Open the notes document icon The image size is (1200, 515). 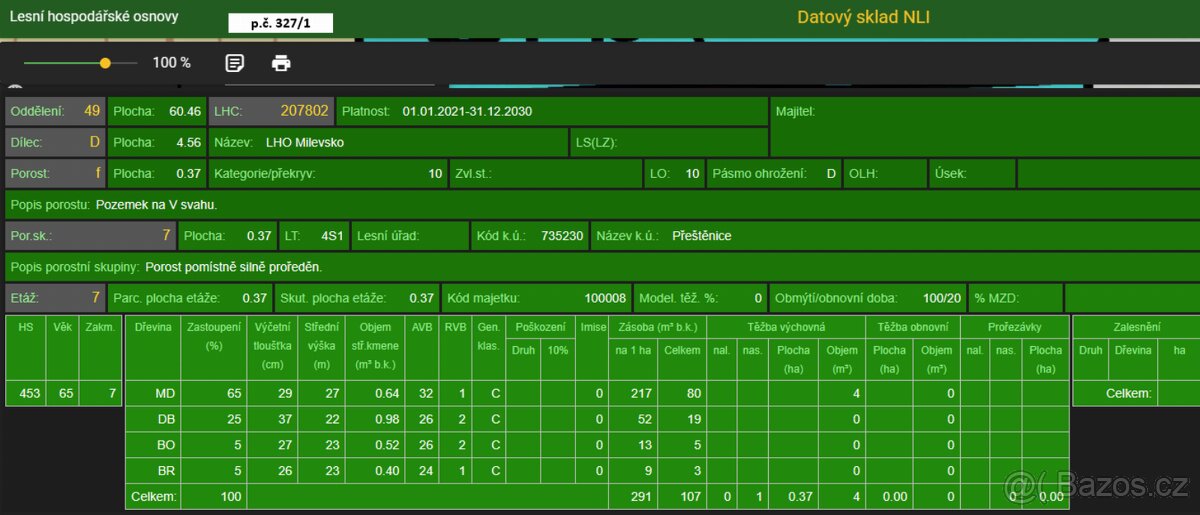234,63
